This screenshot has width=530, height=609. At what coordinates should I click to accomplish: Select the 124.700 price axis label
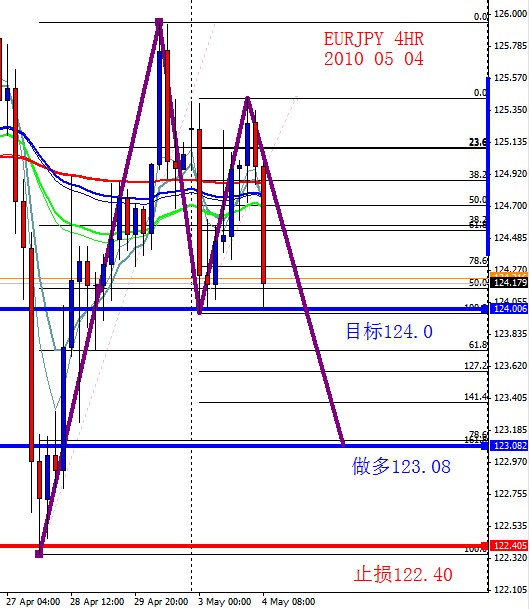point(511,205)
